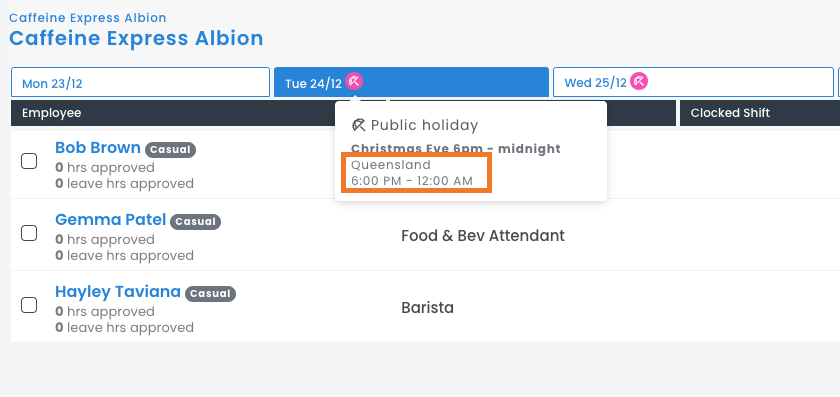The height and width of the screenshot is (397, 840).
Task: Click public holiday icon on Wed 25/12
Action: pos(639,81)
